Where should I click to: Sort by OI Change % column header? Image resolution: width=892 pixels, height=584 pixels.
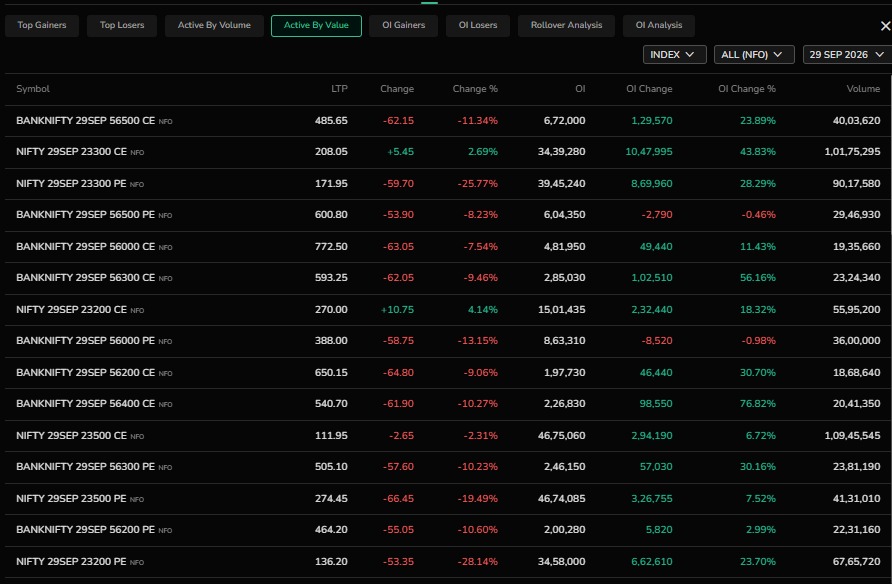[746, 89]
